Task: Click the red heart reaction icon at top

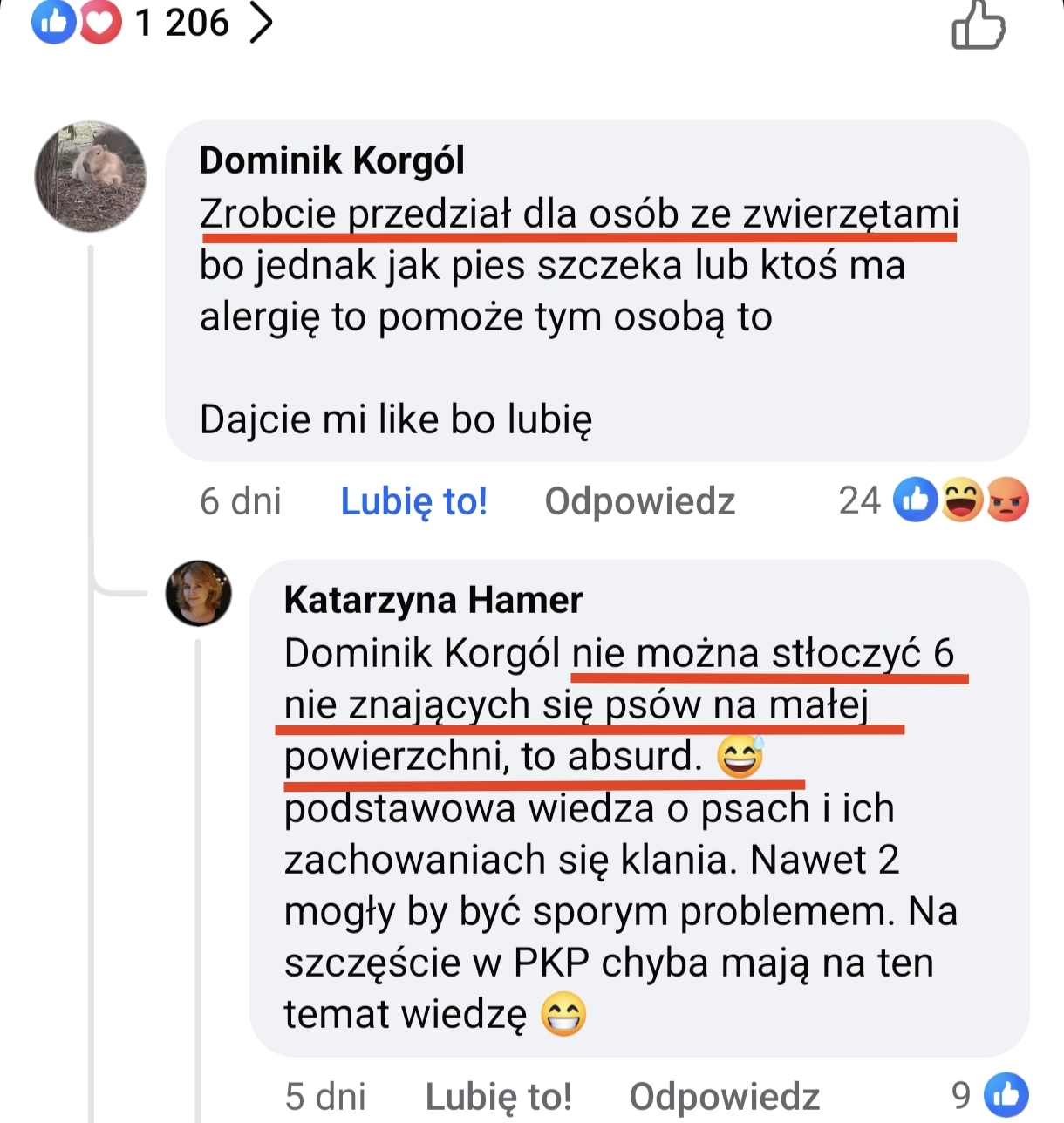Action: (x=100, y=23)
